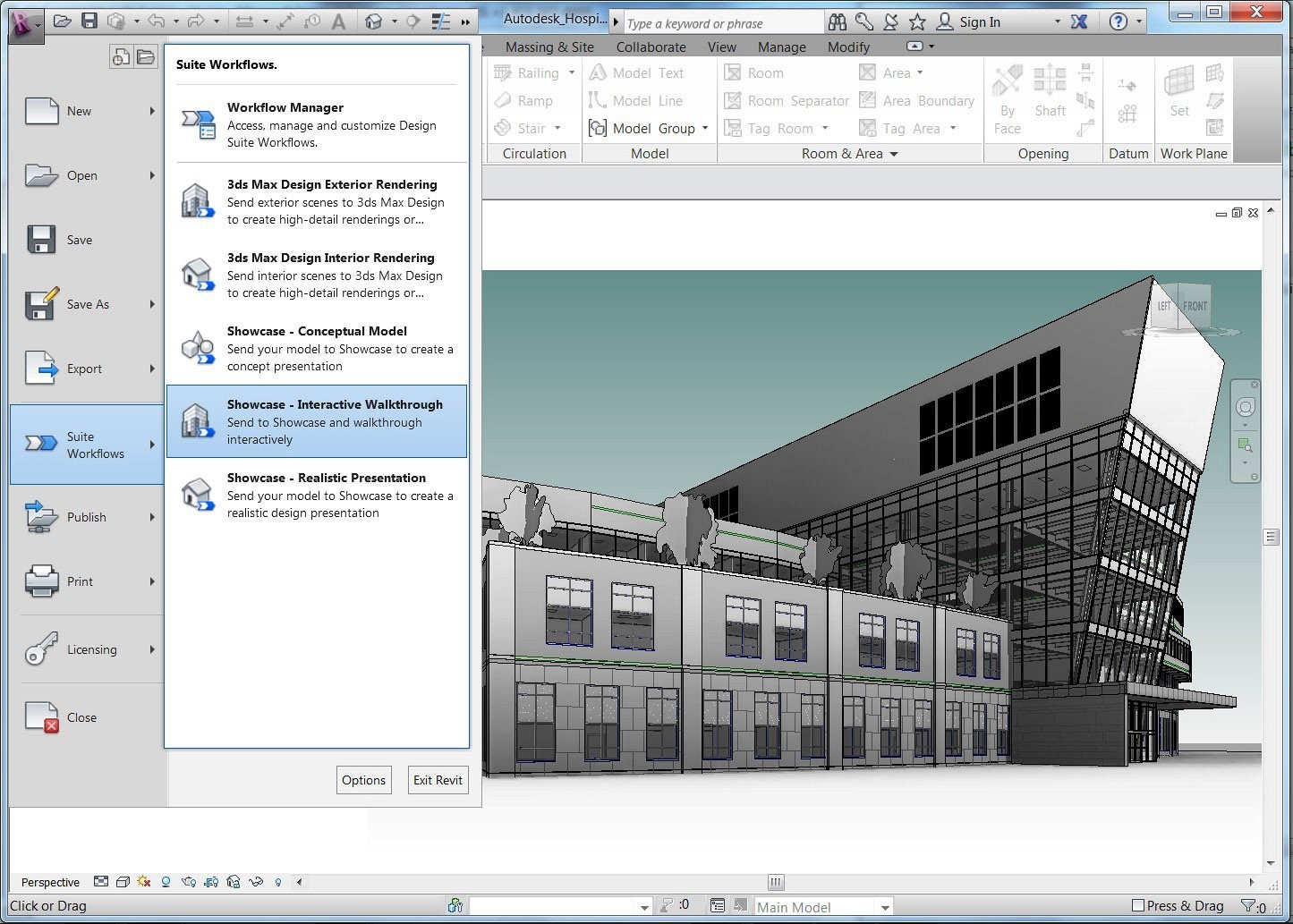Expand the Model Group dropdown
Image resolution: width=1293 pixels, height=924 pixels.
coord(706,128)
